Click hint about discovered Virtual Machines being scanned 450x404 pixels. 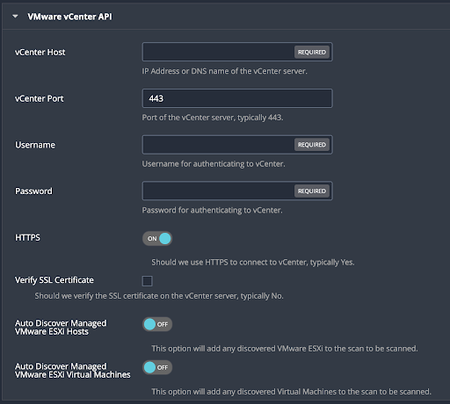tap(291, 392)
